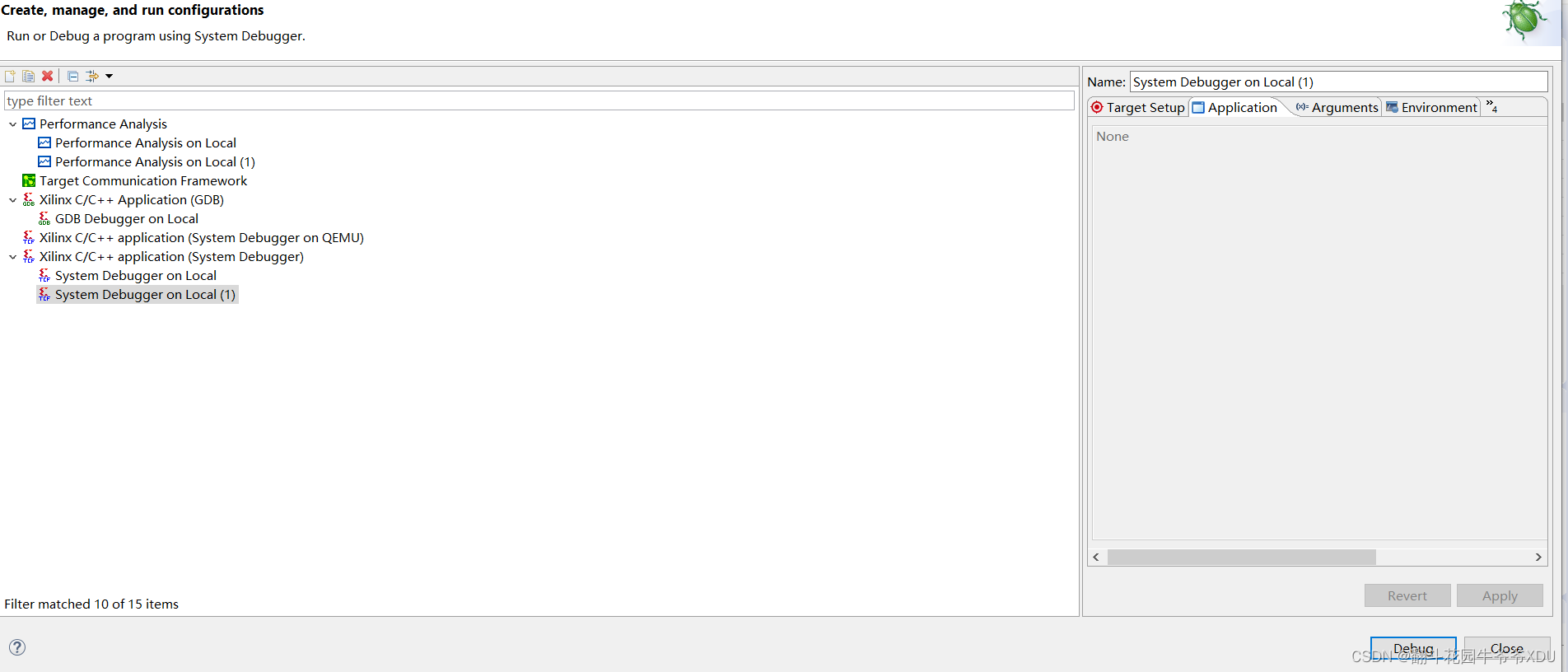Image resolution: width=1568 pixels, height=672 pixels.
Task: Click the System Debugger on Local (1) icon
Action: 44,294
